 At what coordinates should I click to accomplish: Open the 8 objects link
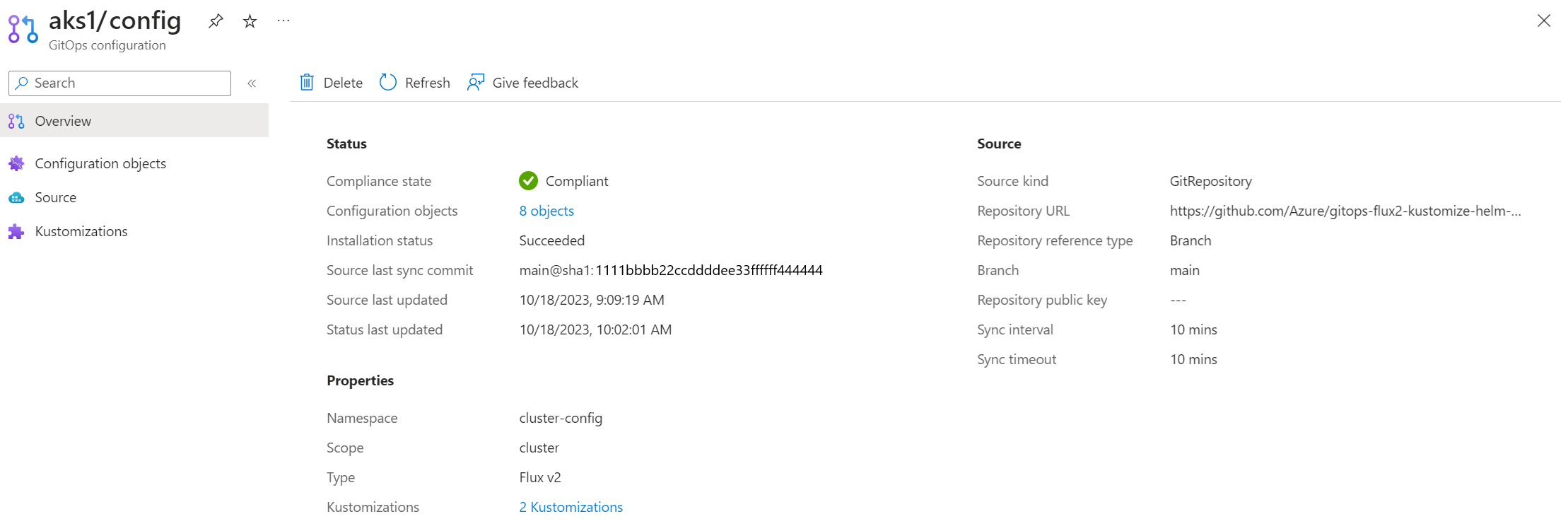pos(546,211)
